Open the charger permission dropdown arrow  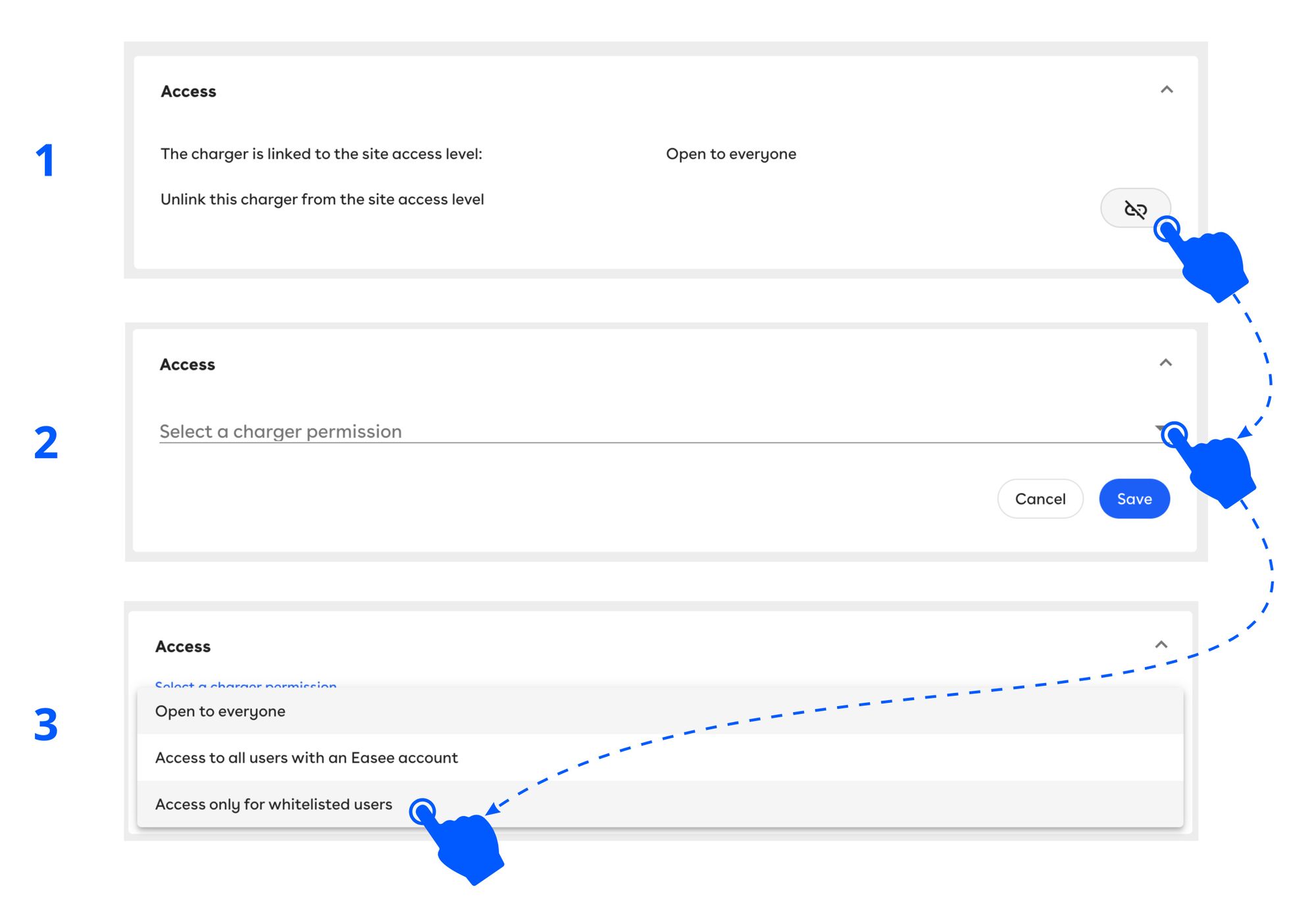click(x=1160, y=429)
